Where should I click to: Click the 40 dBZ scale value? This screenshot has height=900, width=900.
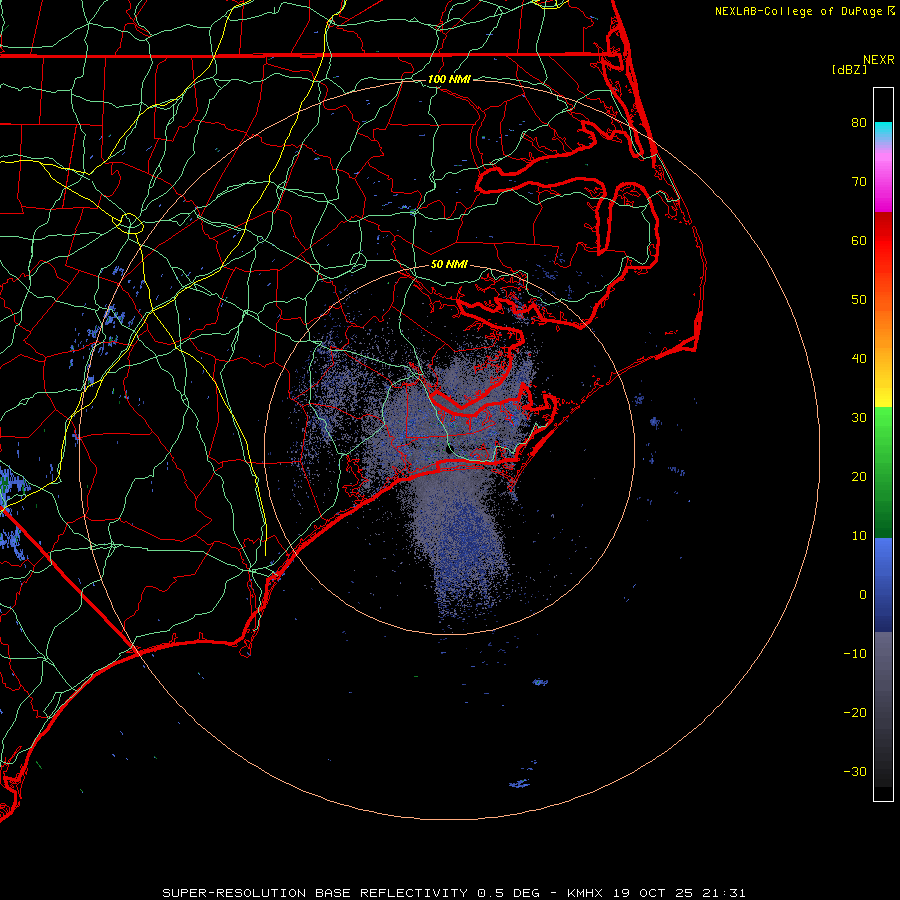coord(859,359)
